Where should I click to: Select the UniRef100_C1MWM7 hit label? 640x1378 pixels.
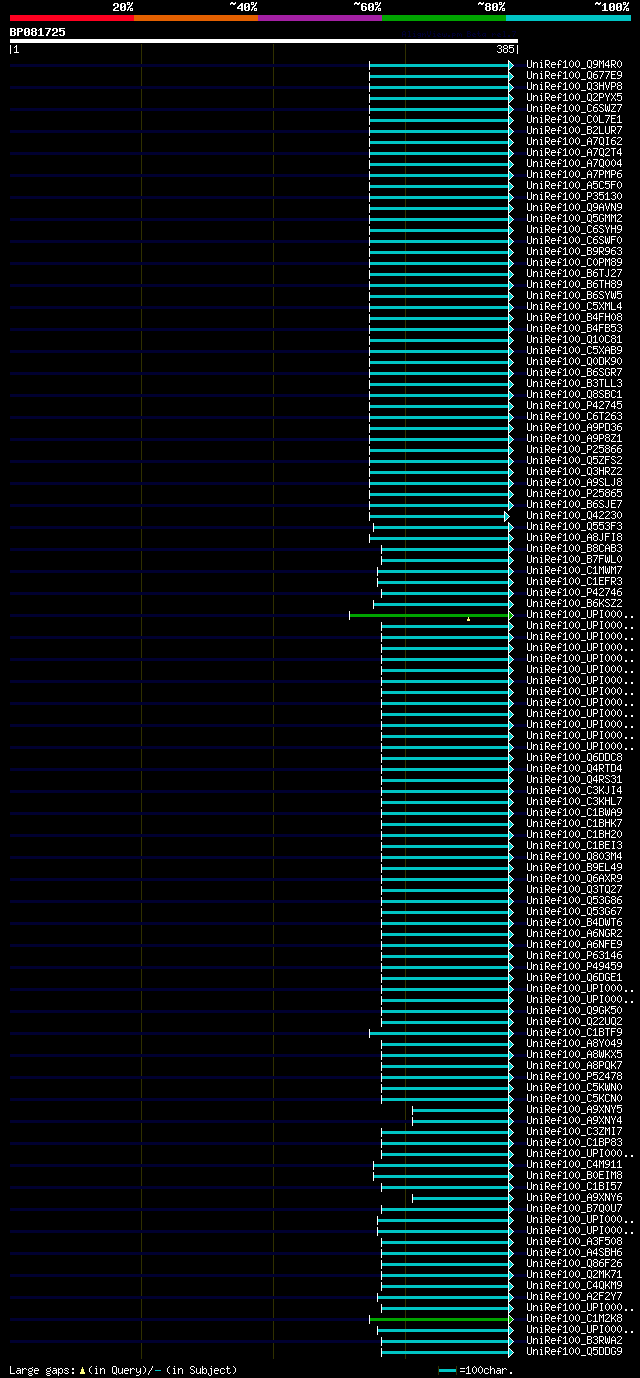coord(574,570)
